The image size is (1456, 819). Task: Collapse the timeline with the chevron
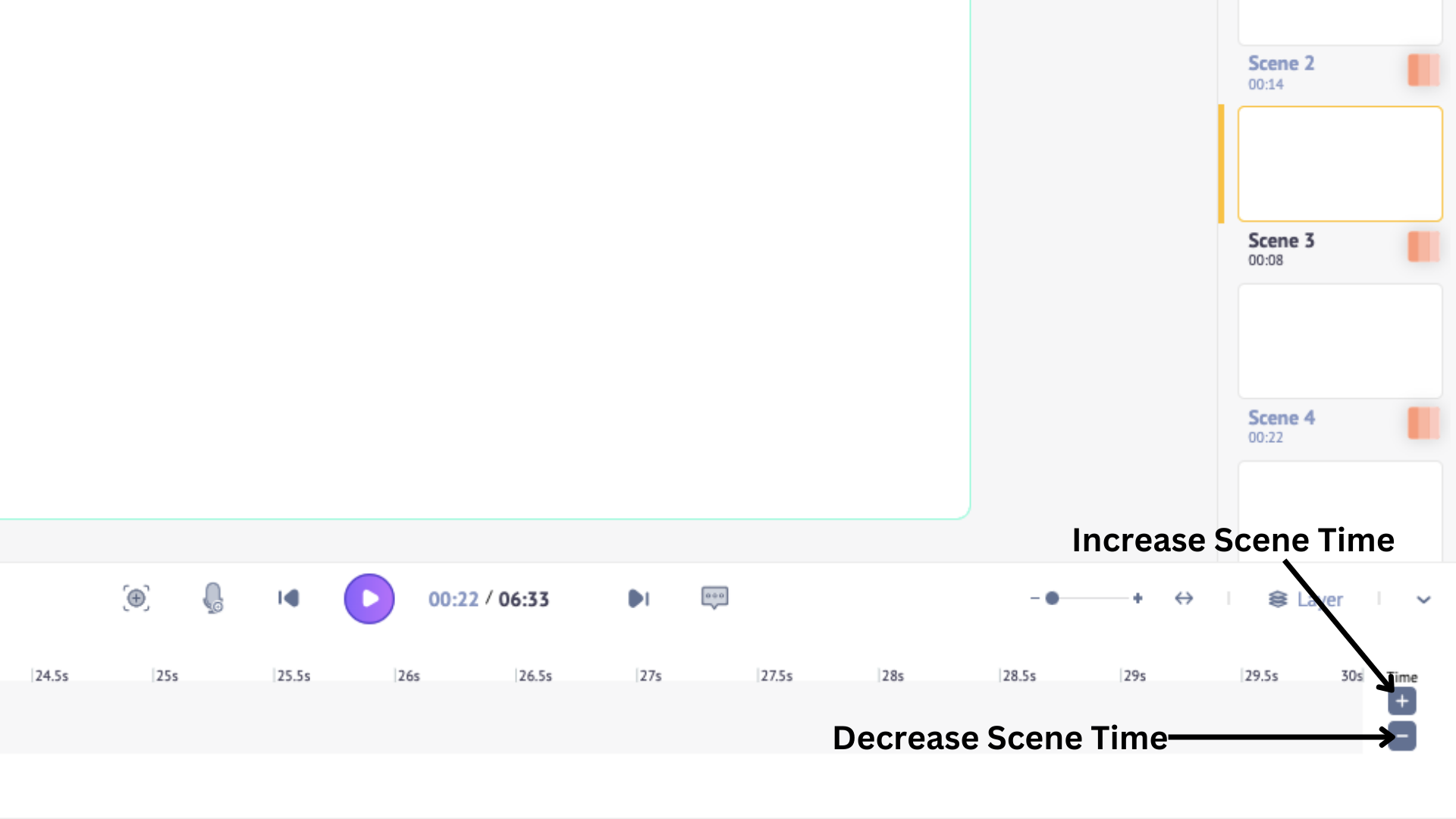(1424, 598)
